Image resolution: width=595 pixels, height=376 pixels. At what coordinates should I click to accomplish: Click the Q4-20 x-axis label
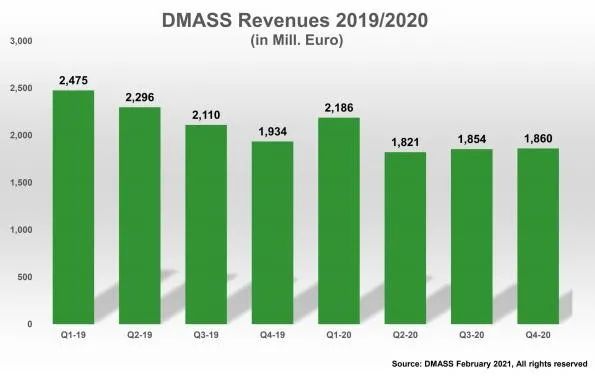(x=538, y=335)
